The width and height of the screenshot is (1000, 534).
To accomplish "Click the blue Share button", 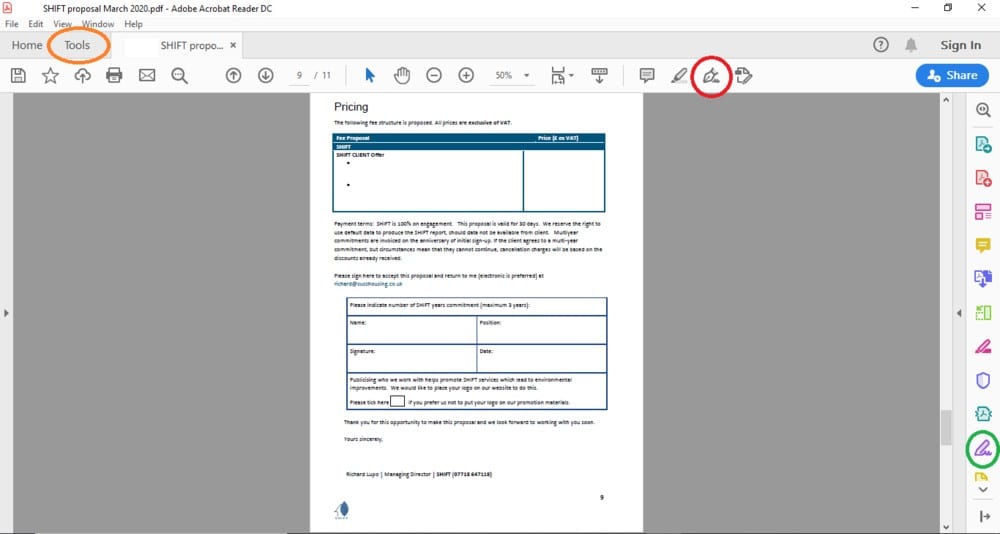I will pyautogui.click(x=952, y=75).
